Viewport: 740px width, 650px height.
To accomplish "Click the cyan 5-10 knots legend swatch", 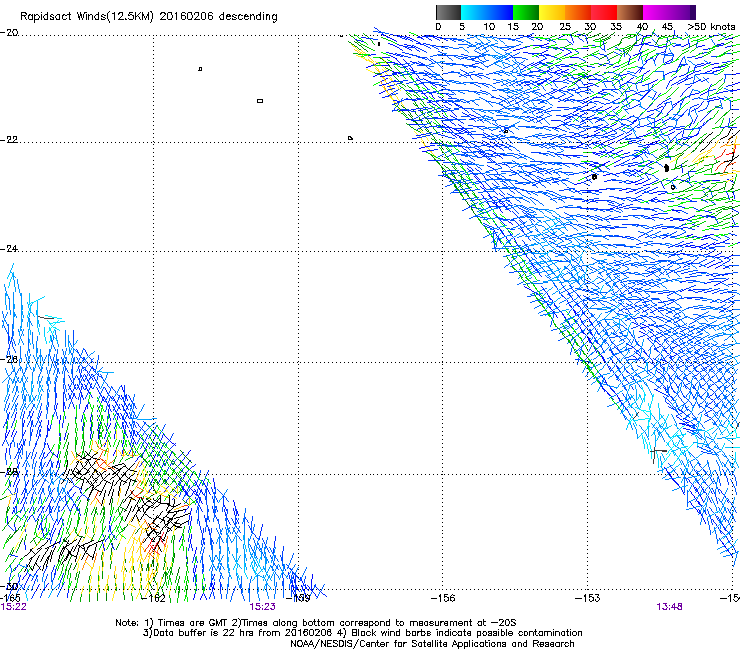I will pyautogui.click(x=473, y=12).
